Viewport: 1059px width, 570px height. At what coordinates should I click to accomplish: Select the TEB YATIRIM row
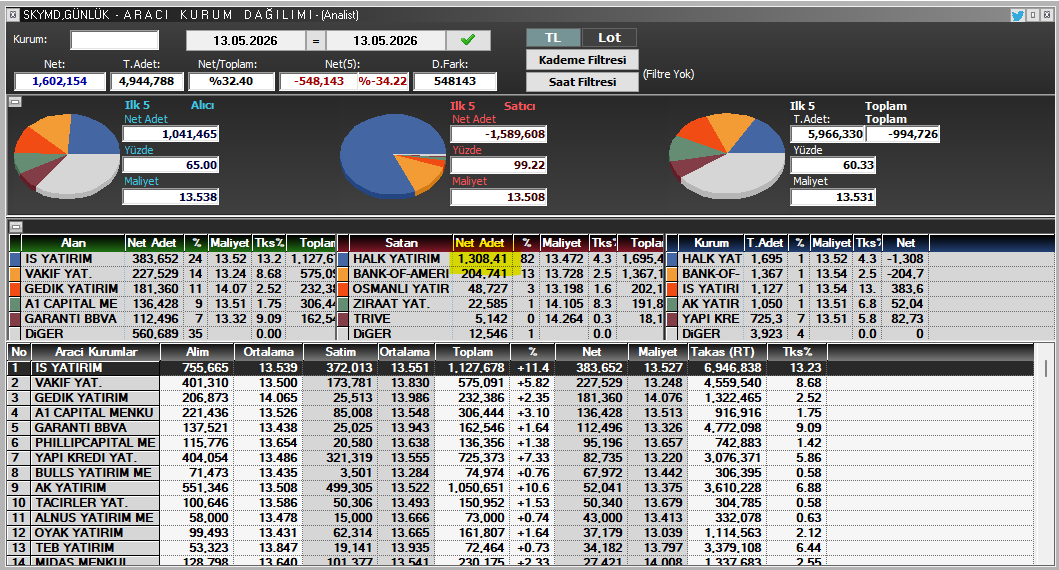tap(520, 547)
